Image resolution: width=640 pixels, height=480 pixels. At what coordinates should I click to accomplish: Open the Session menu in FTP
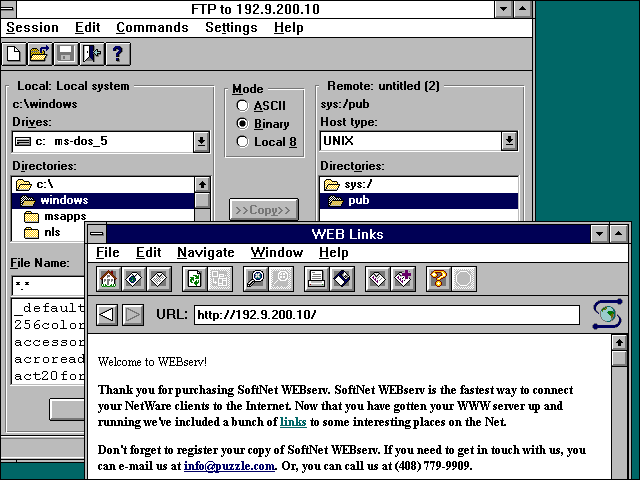[x=32, y=27]
